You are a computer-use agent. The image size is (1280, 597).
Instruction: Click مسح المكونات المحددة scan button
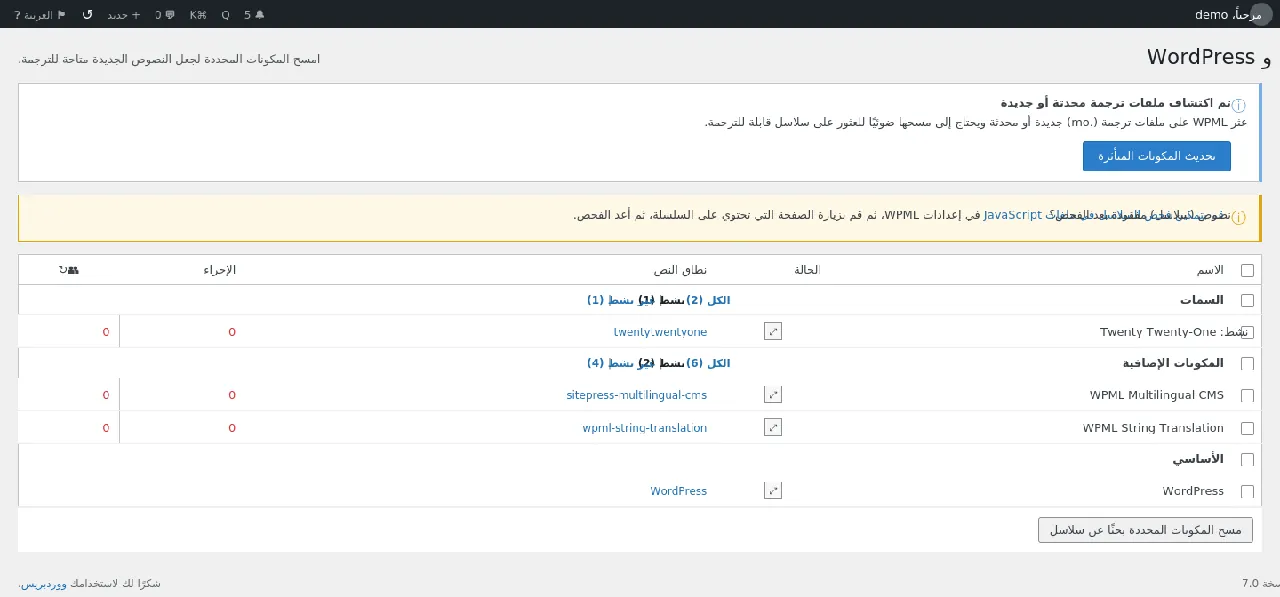(1145, 530)
